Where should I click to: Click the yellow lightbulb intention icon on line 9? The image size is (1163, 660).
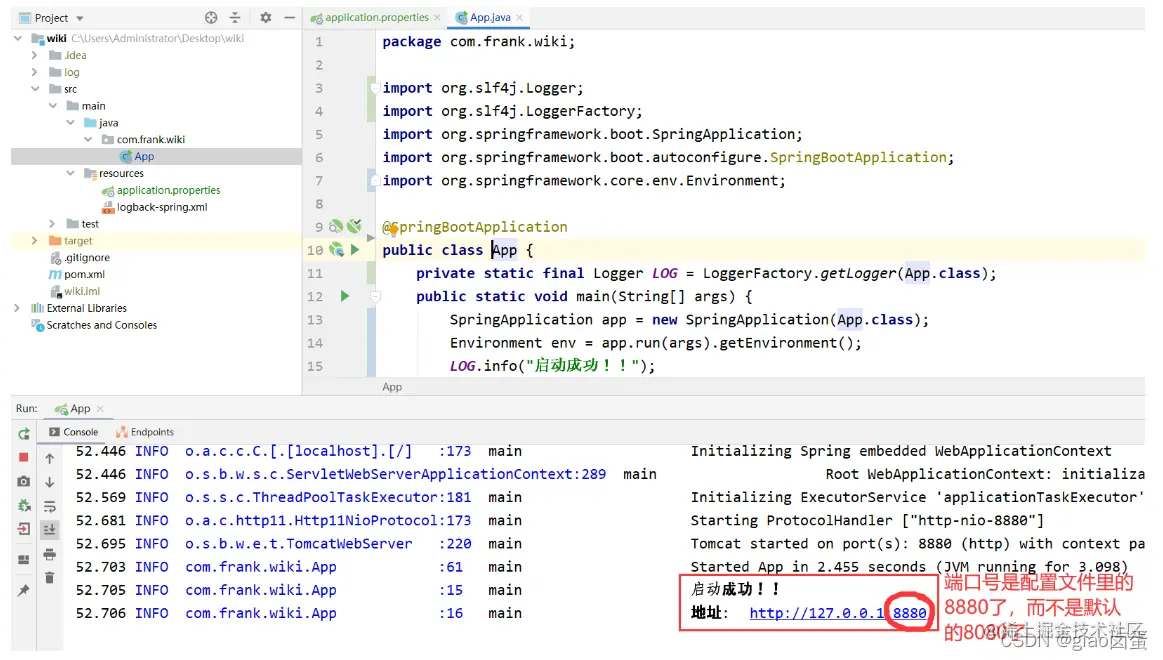coord(393,230)
